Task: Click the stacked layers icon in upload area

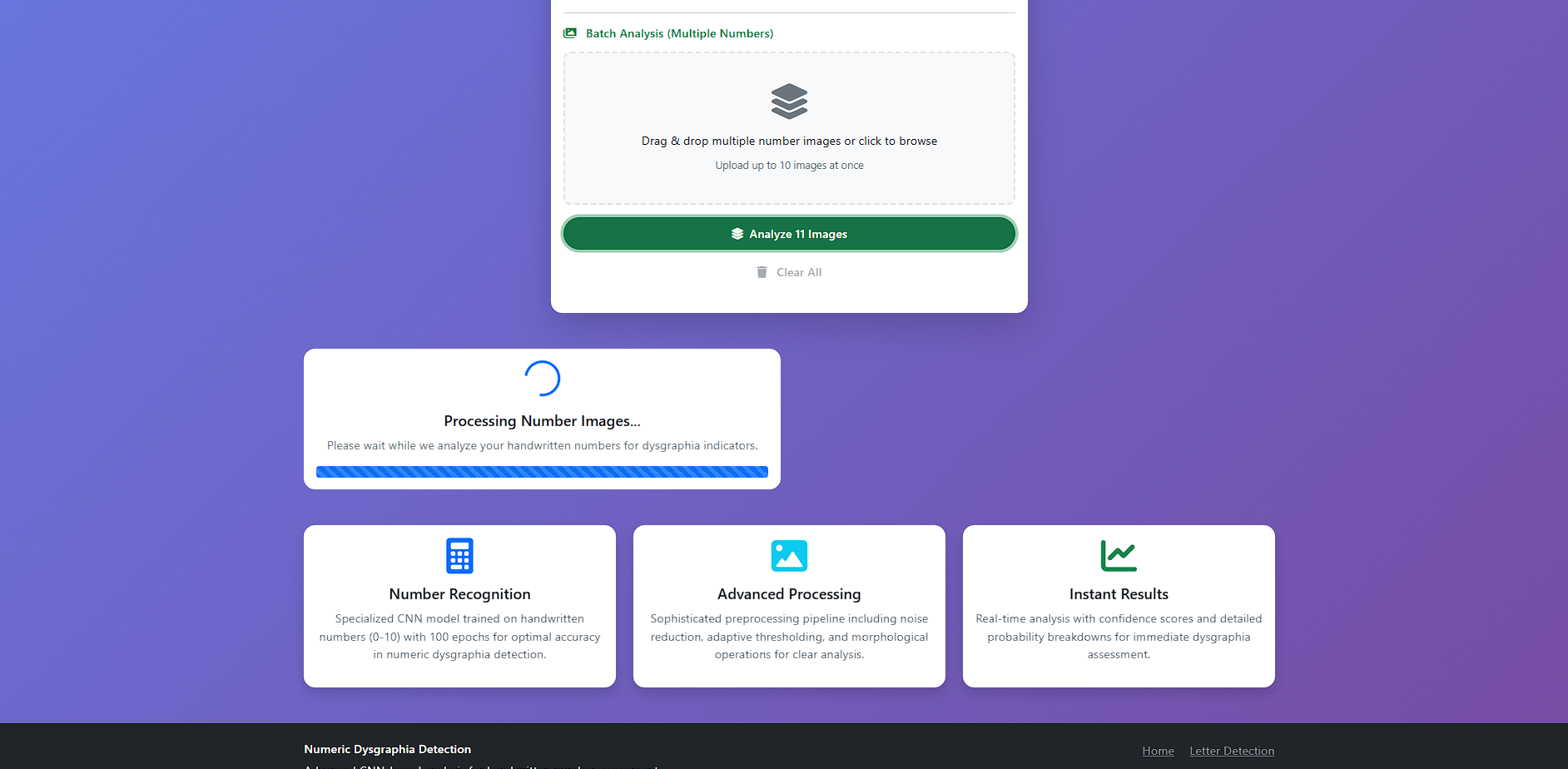Action: click(x=789, y=102)
